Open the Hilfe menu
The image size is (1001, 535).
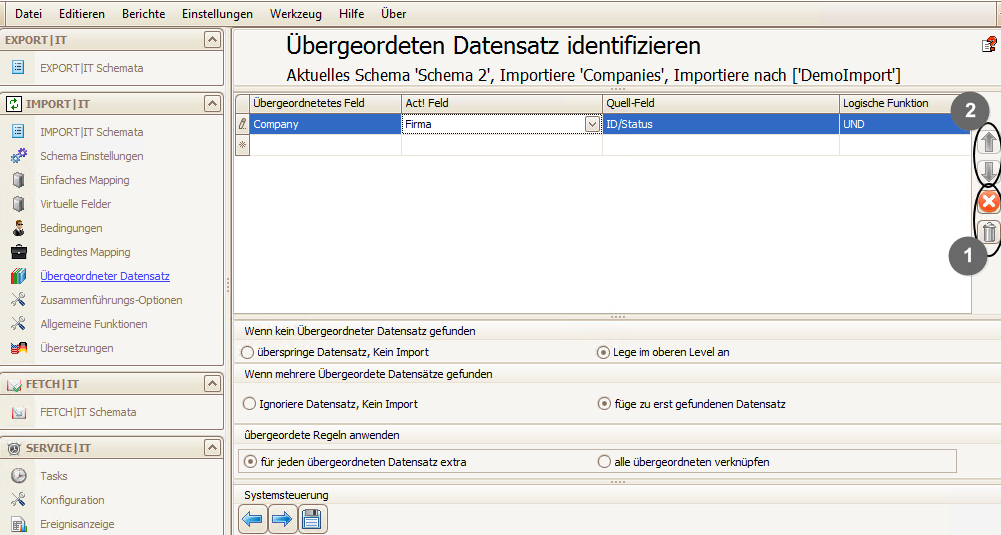[352, 13]
